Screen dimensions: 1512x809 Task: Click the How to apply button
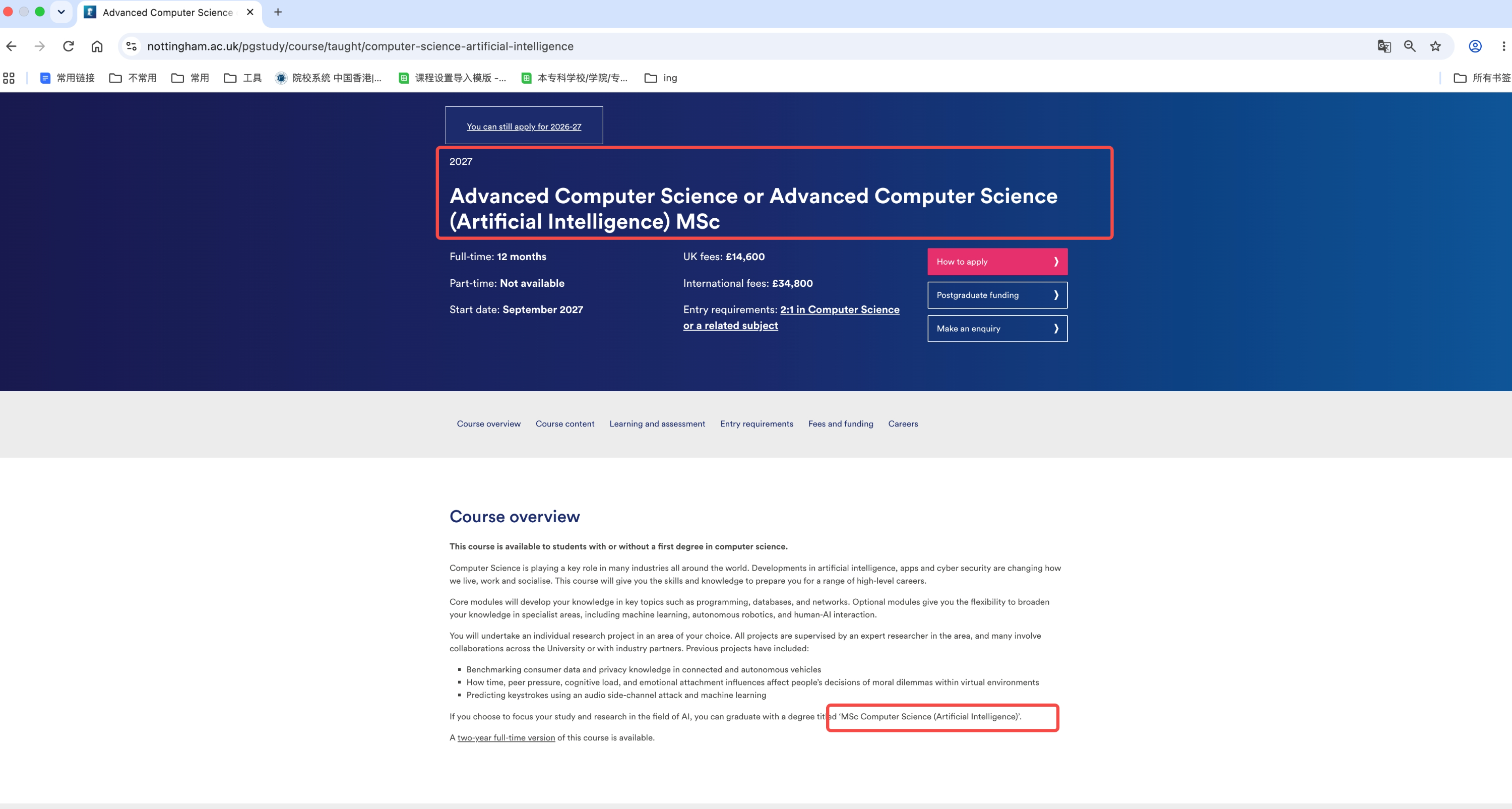pos(997,262)
